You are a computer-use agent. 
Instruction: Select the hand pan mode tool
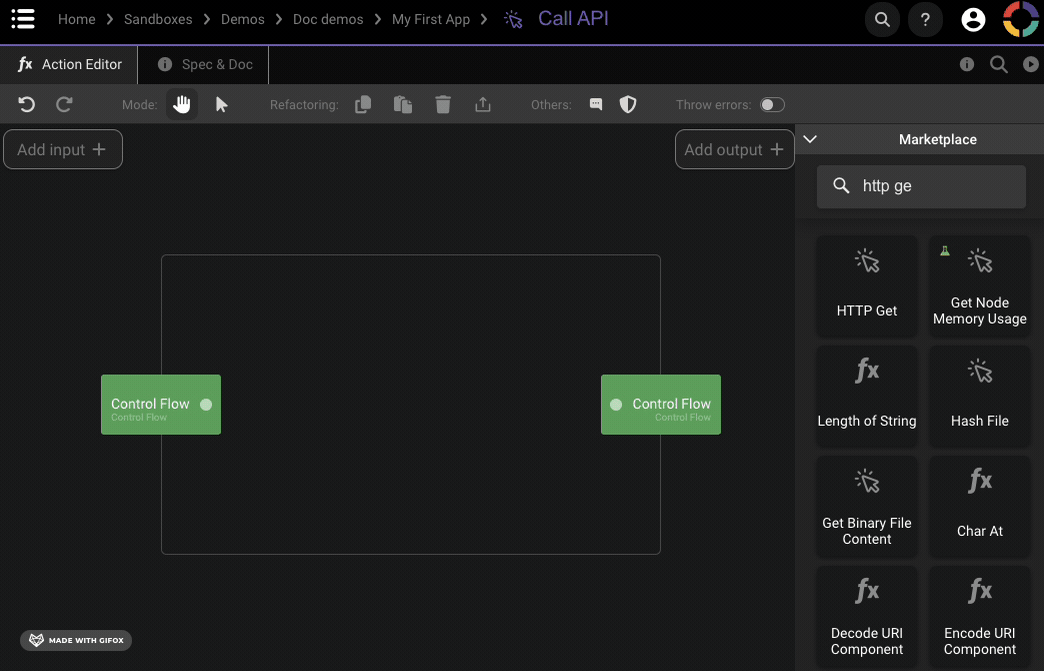point(182,105)
